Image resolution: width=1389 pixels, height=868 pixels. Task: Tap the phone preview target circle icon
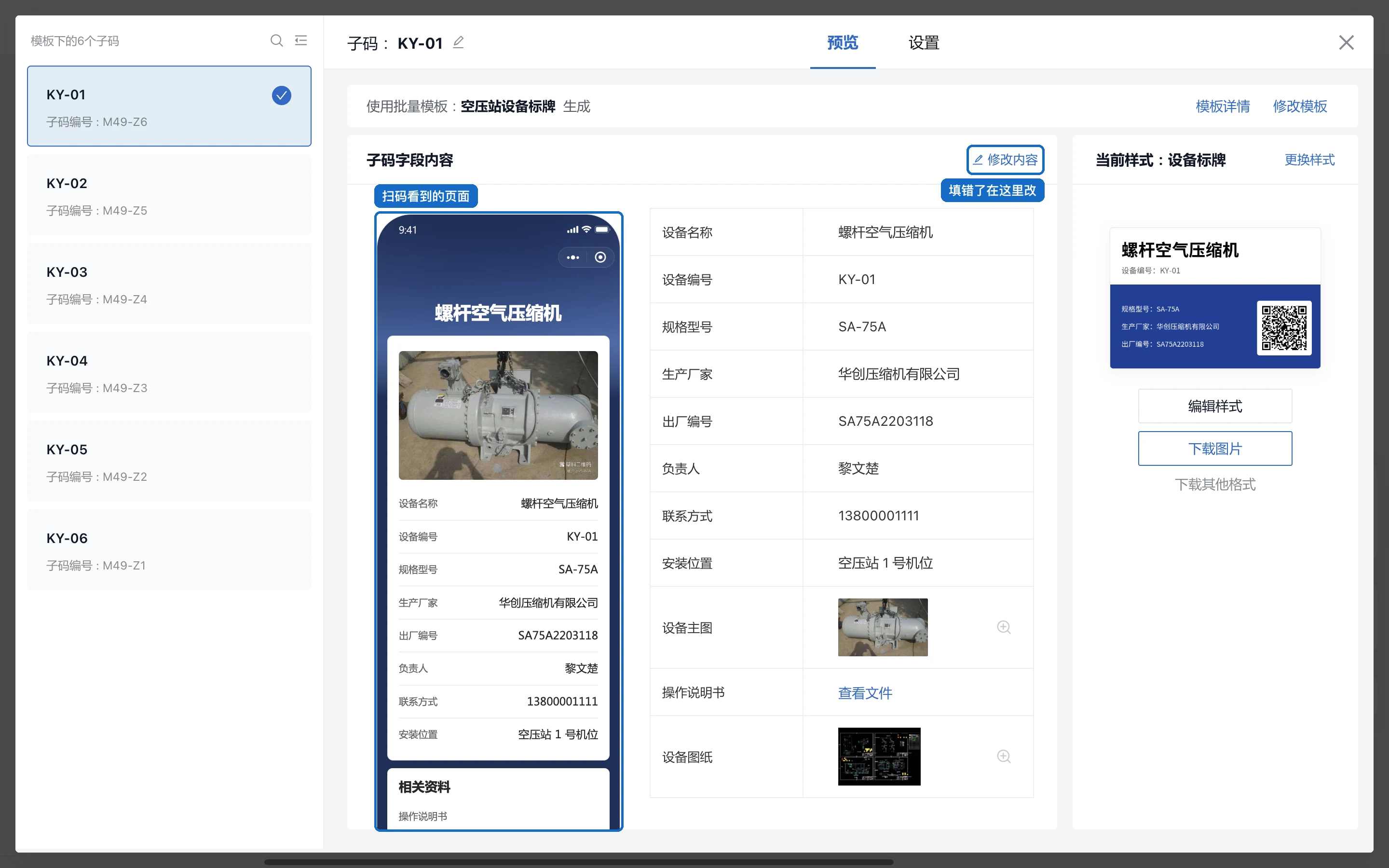[x=600, y=257]
